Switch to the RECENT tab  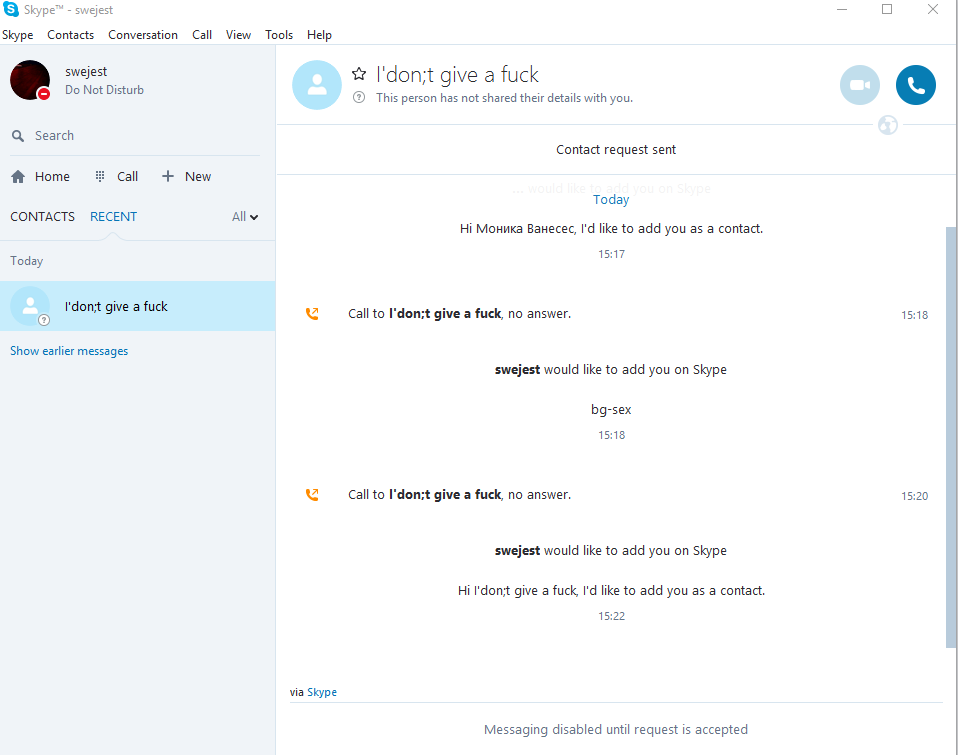[114, 217]
